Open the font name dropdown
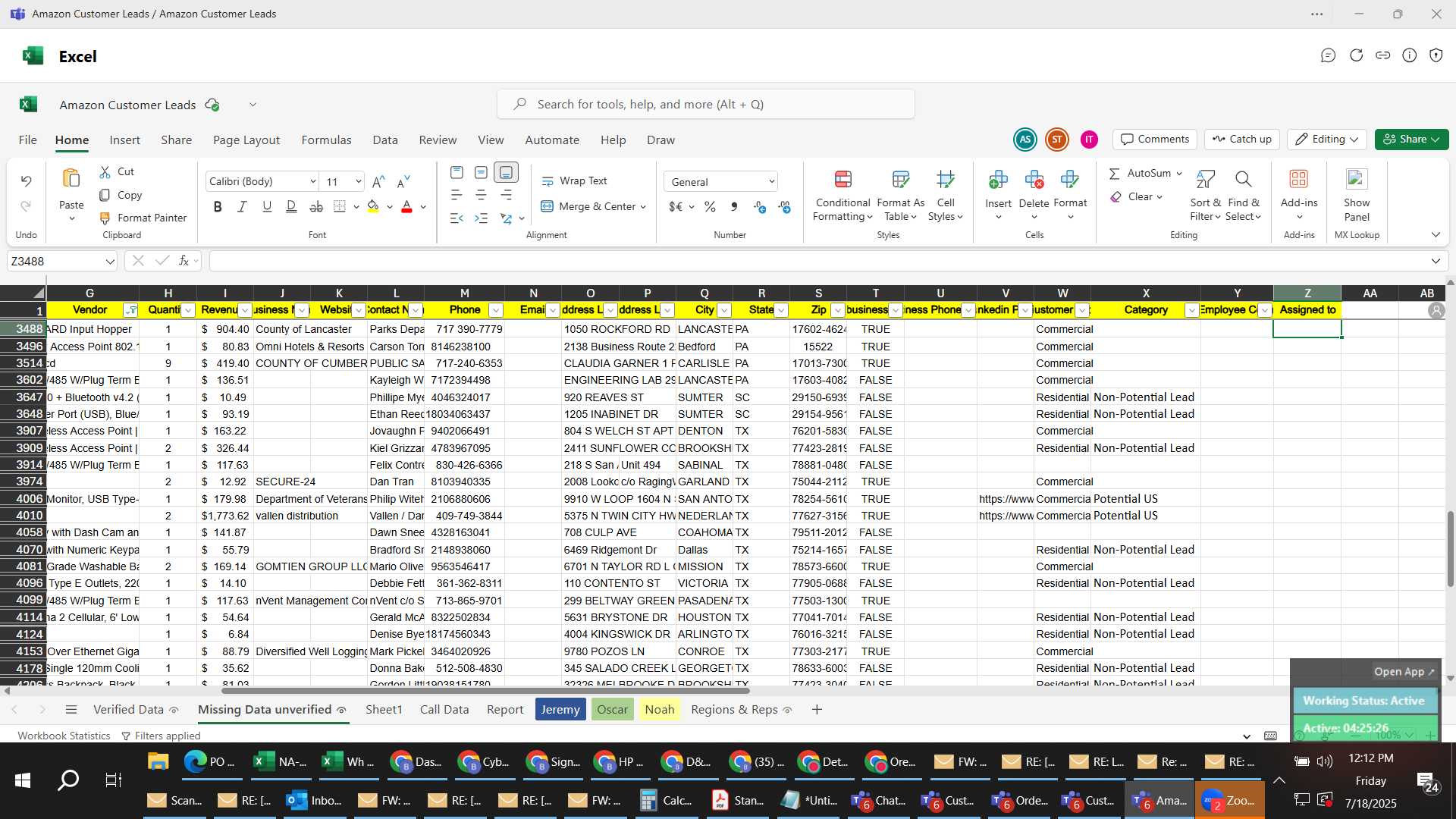Screen dimensions: 1456x819 pos(312,182)
